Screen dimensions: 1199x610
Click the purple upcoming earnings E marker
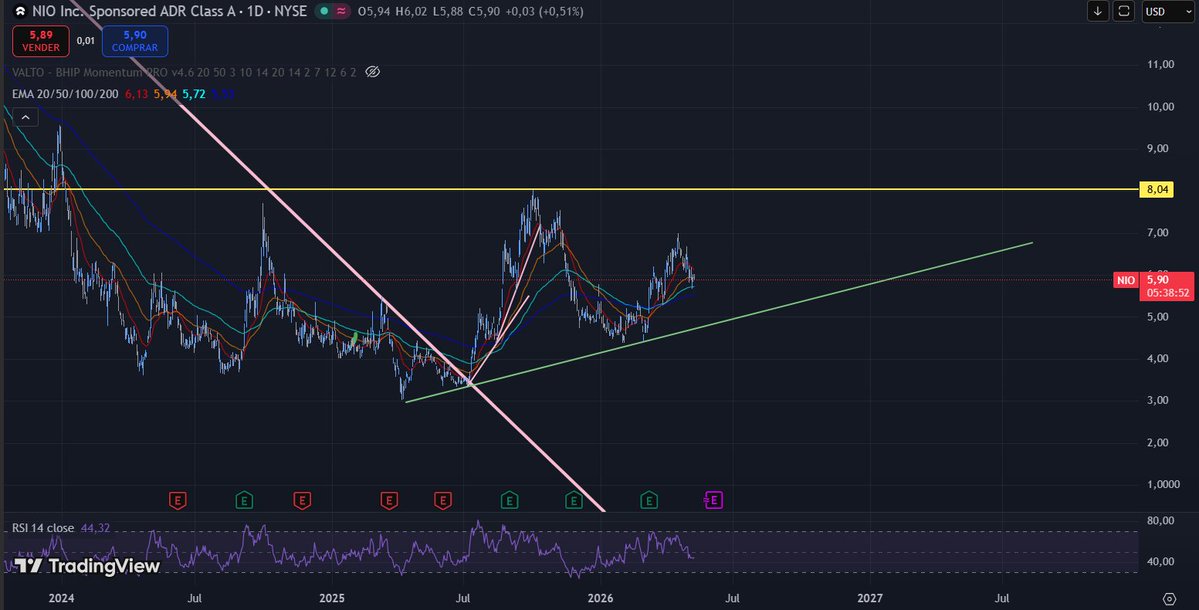[713, 501]
